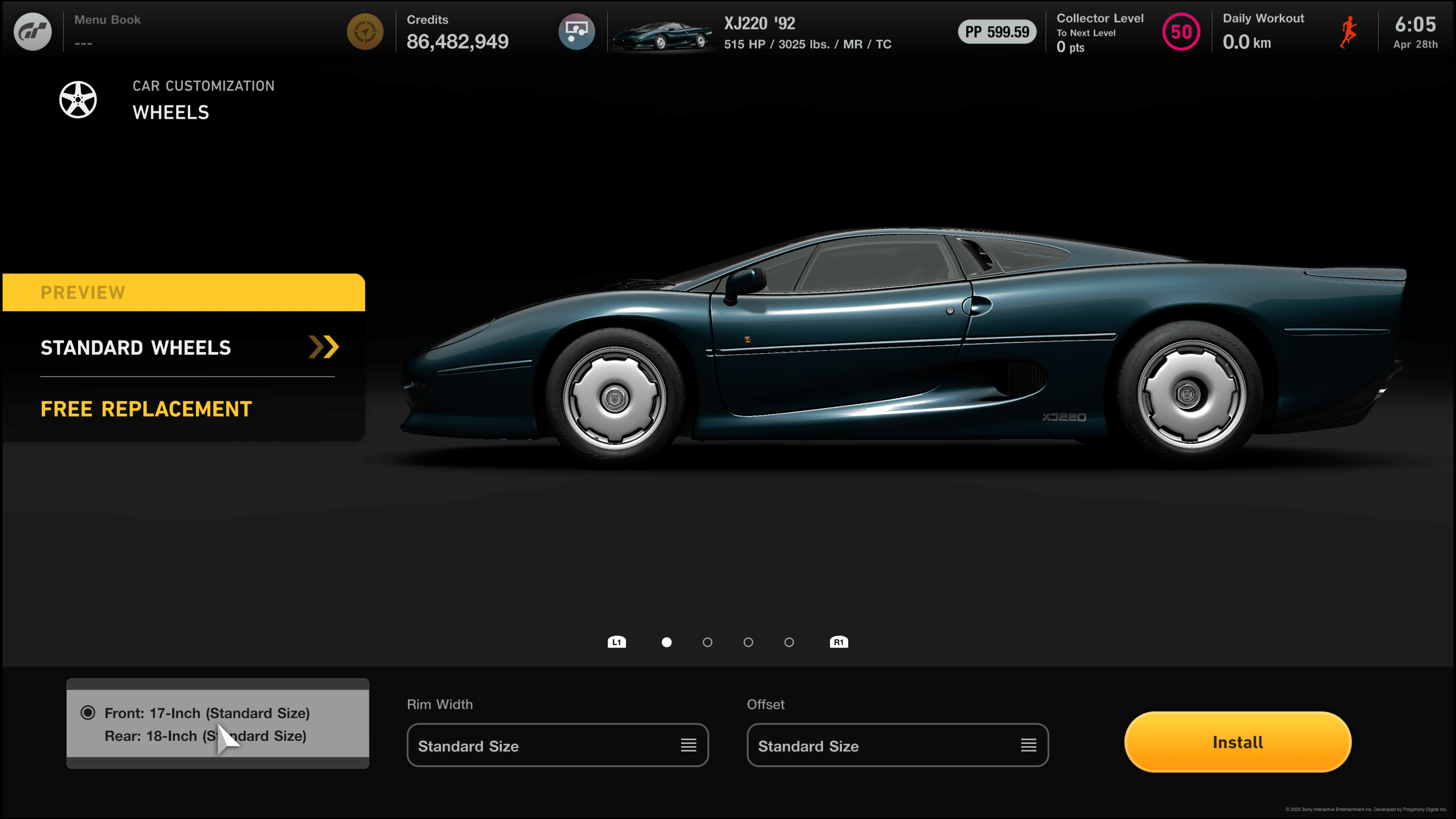Select the XJ220 car thumbnail in header

click(x=662, y=36)
